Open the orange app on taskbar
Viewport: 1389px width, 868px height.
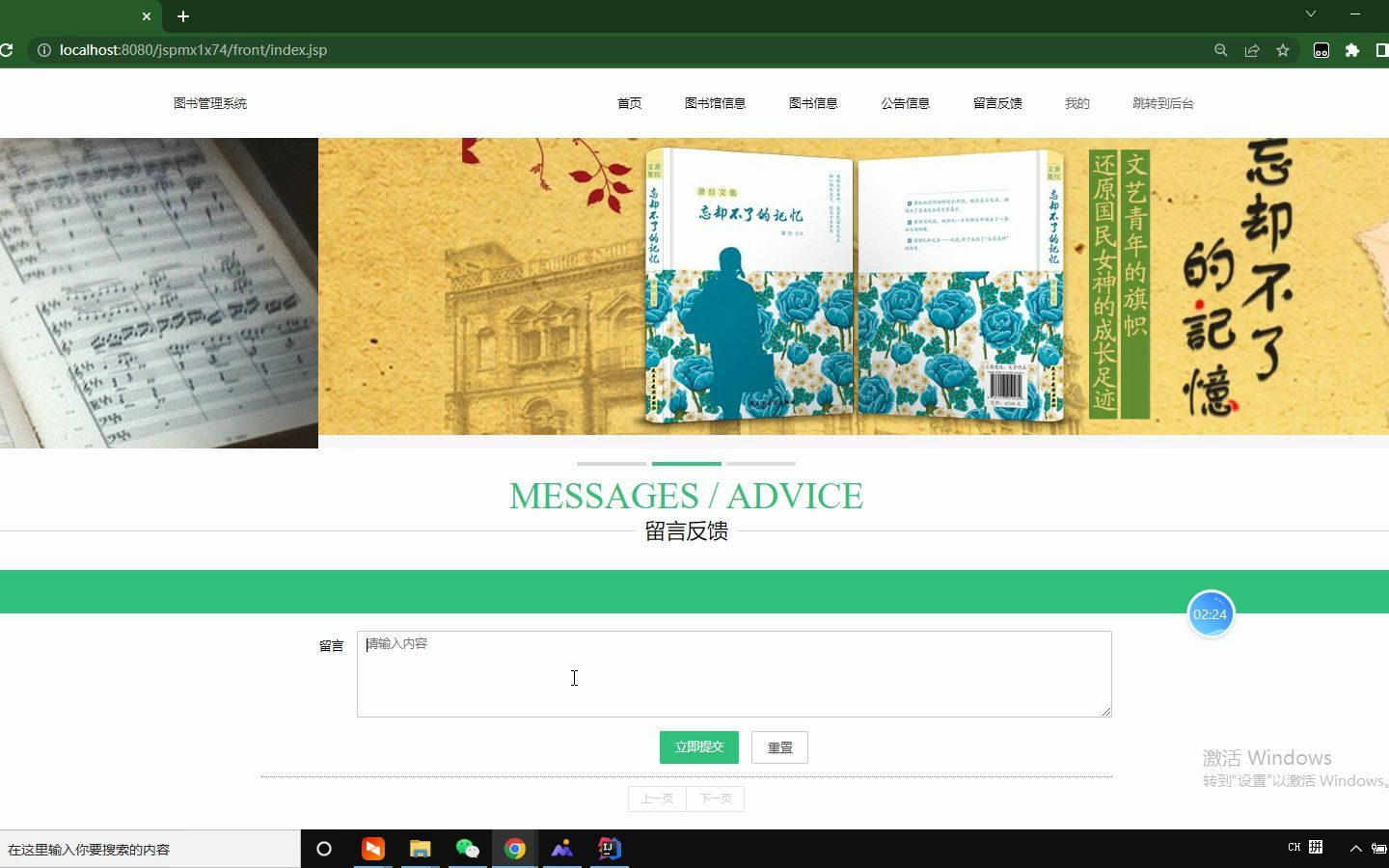coord(373,849)
